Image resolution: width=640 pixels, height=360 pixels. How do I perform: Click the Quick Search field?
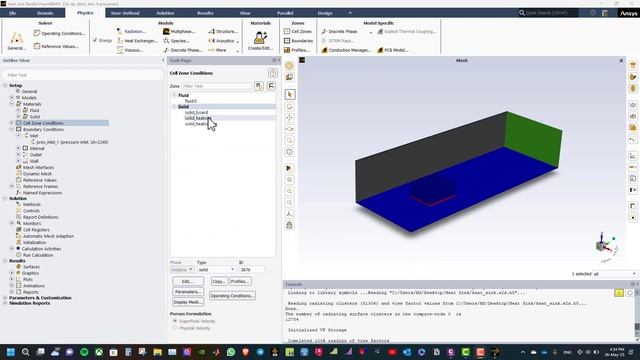click(x=548, y=13)
